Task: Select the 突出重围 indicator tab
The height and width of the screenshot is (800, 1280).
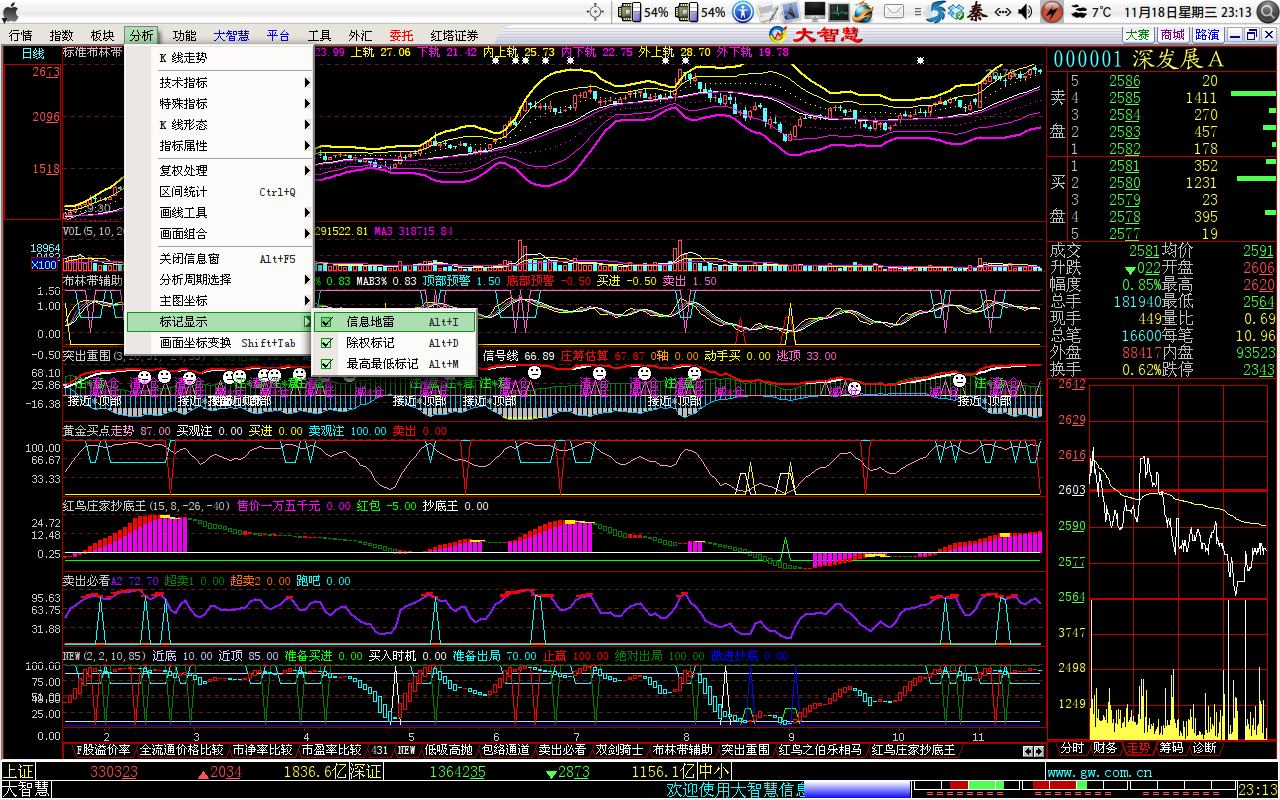Action: (746, 750)
